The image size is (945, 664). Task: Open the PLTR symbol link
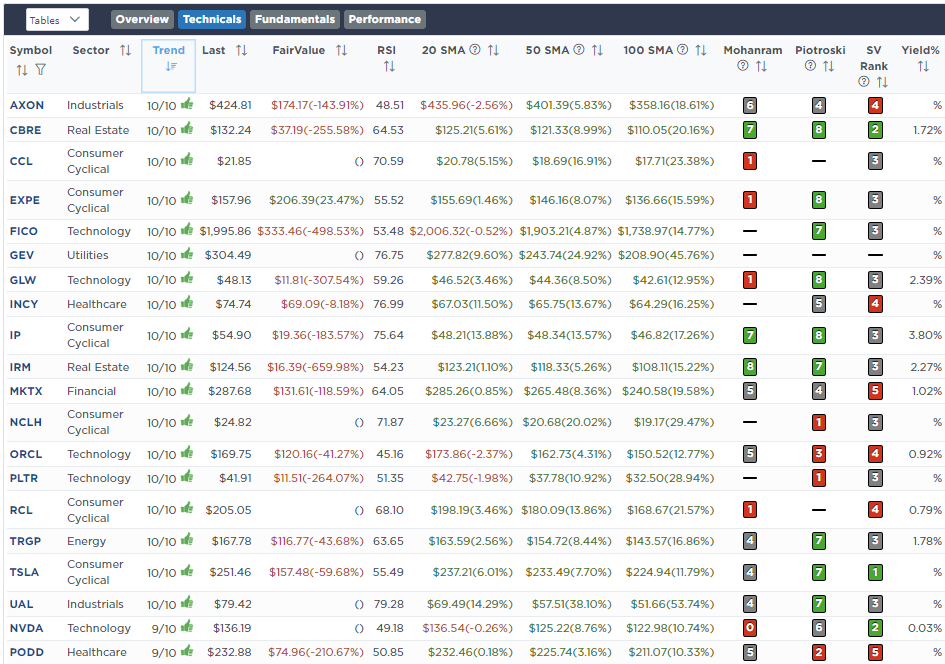[x=24, y=478]
